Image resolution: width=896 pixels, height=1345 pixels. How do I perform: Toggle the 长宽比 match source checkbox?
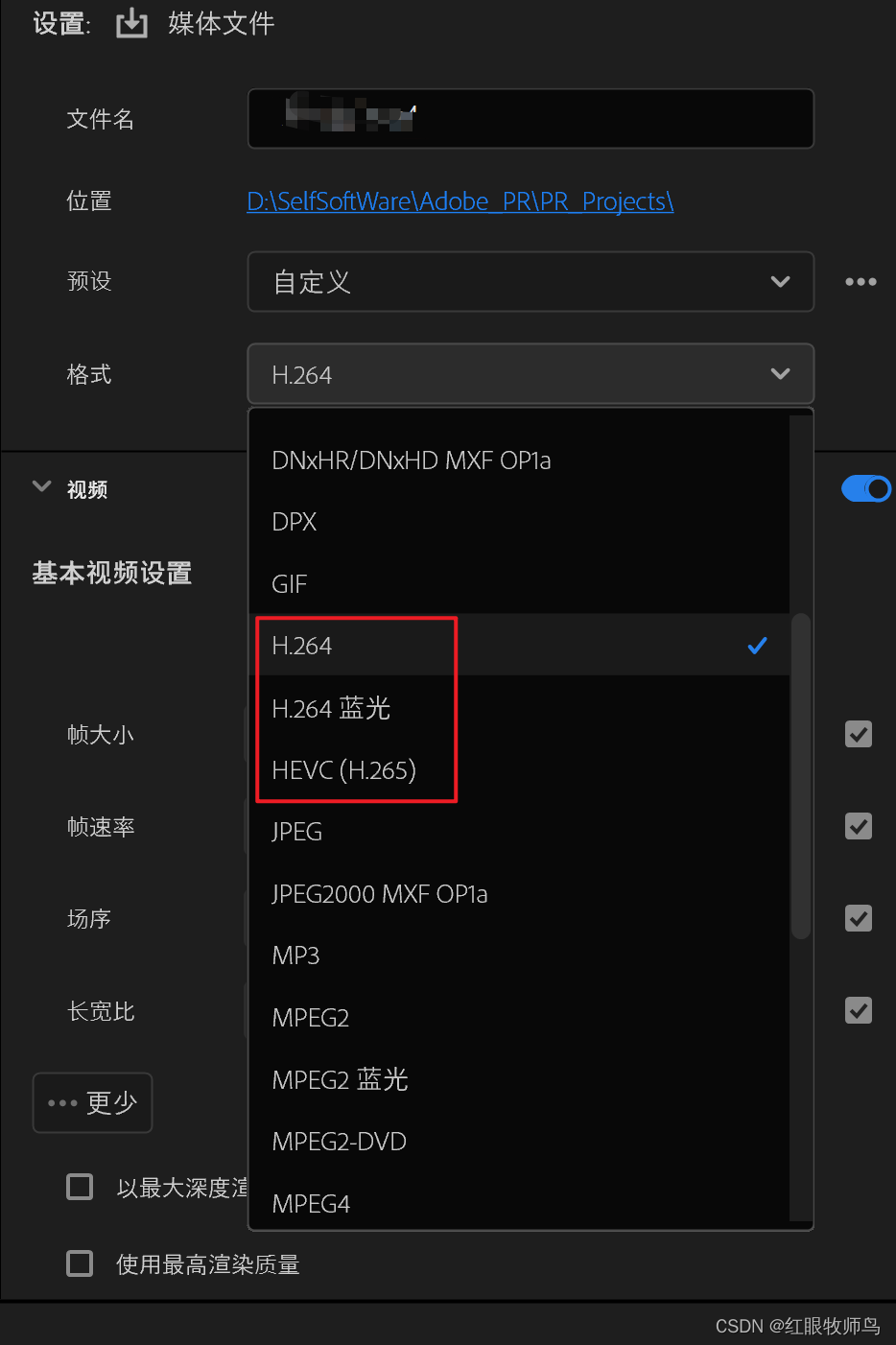pos(859,1010)
